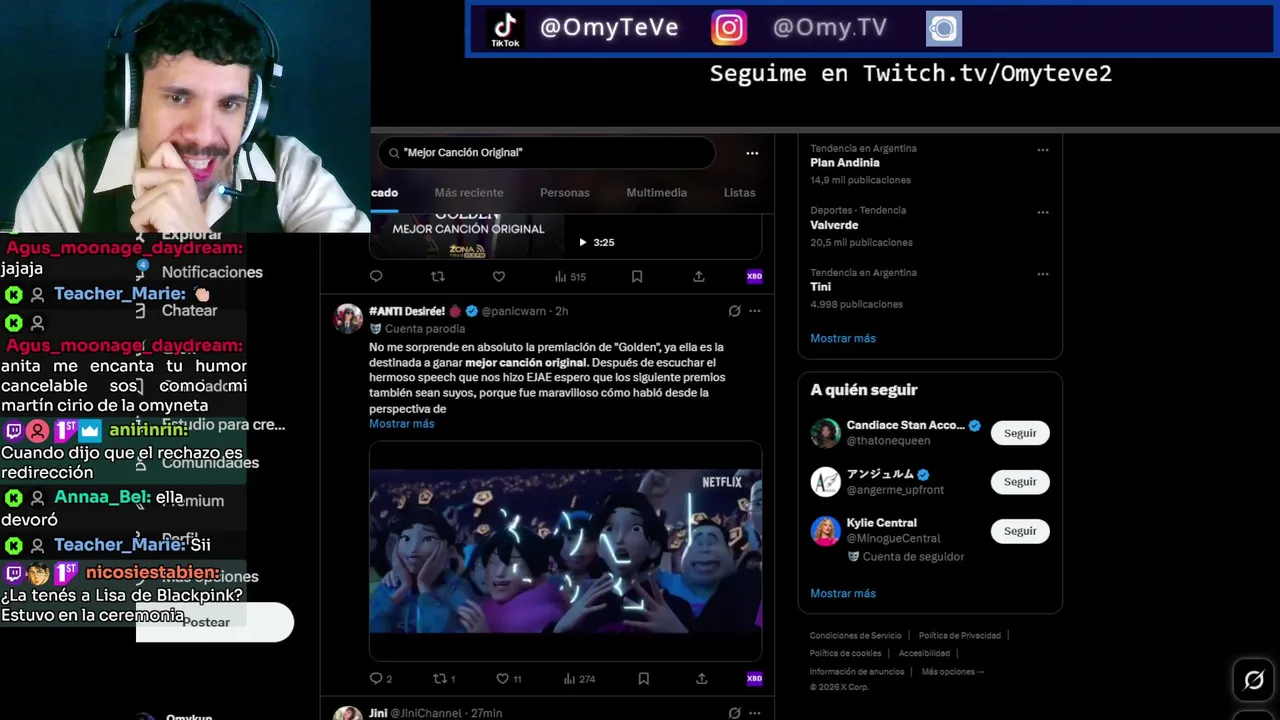Share the panicwarn post
This screenshot has height=720, width=1280.
701,679
